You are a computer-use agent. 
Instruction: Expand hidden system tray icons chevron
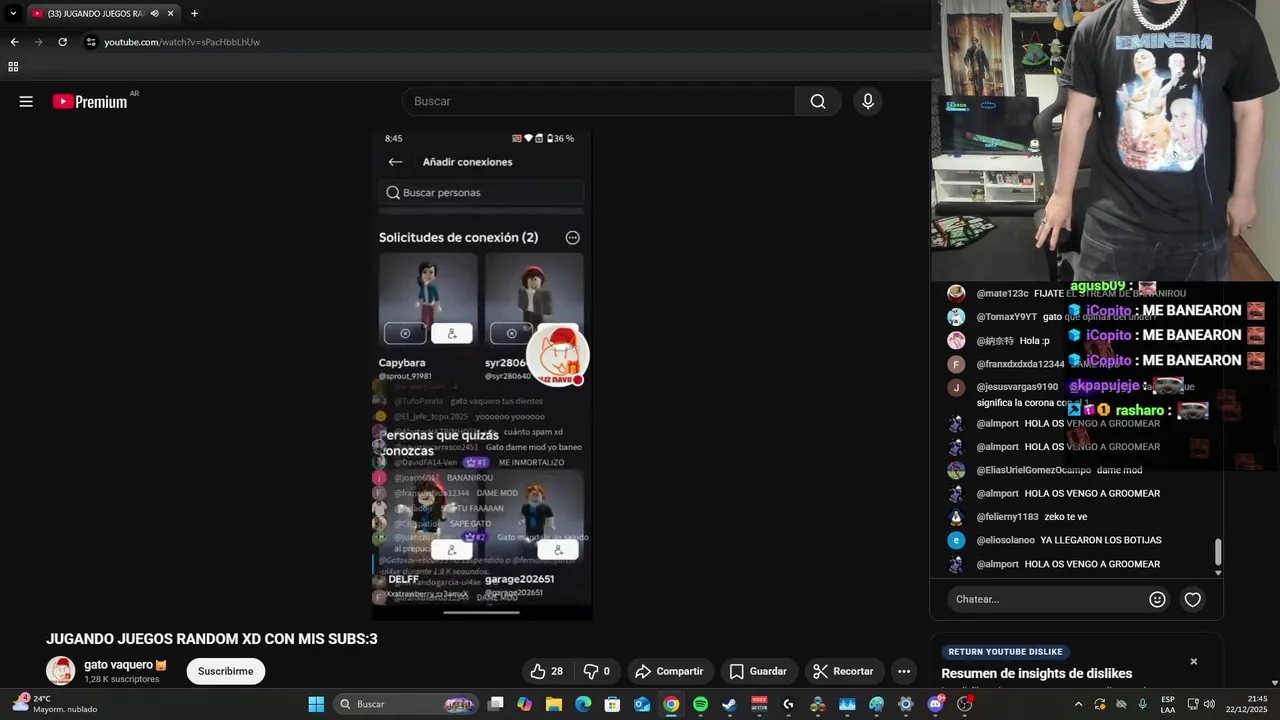pos(1078,704)
